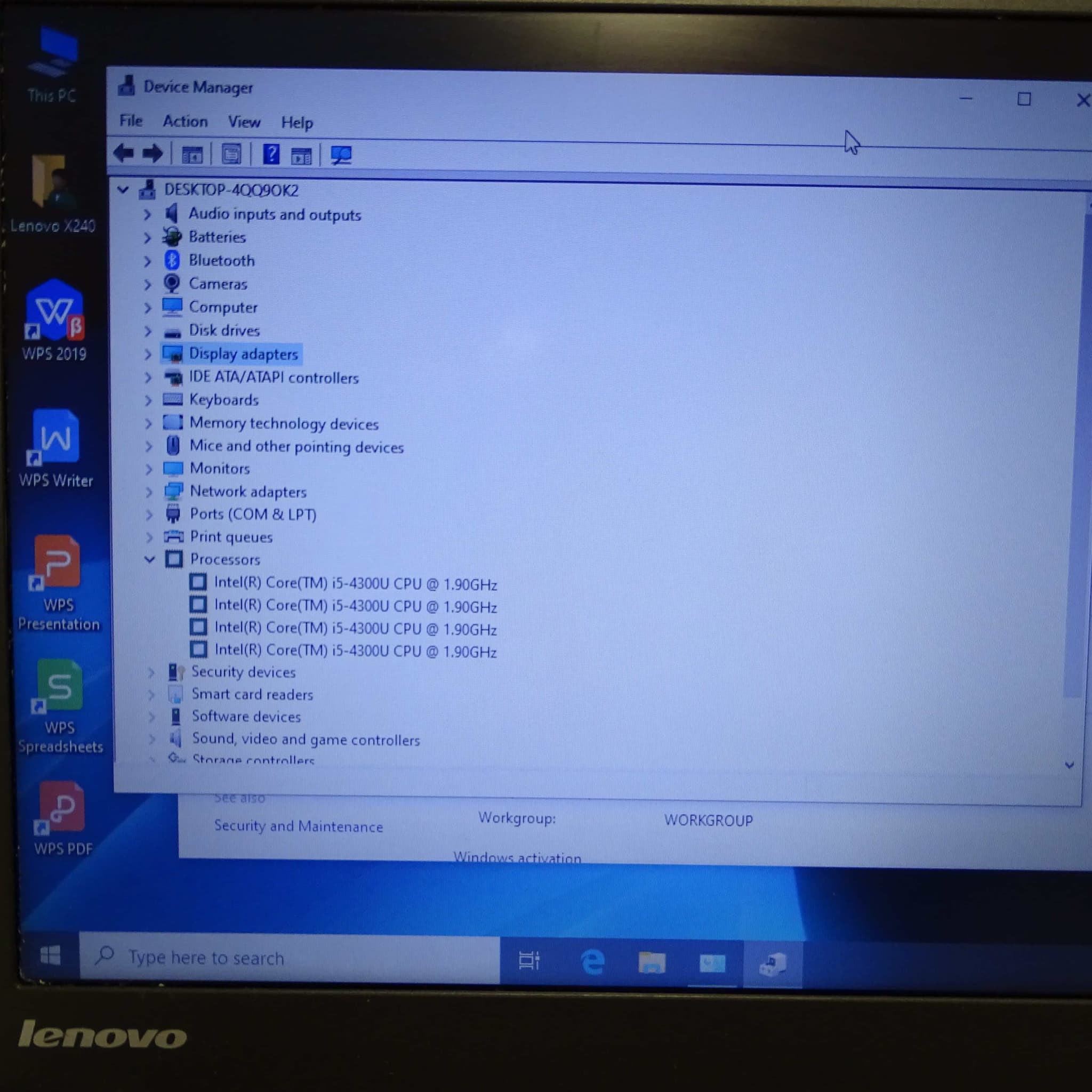Screen dimensions: 1092x1092
Task: Click the Type here to search box
Action: [x=290, y=958]
